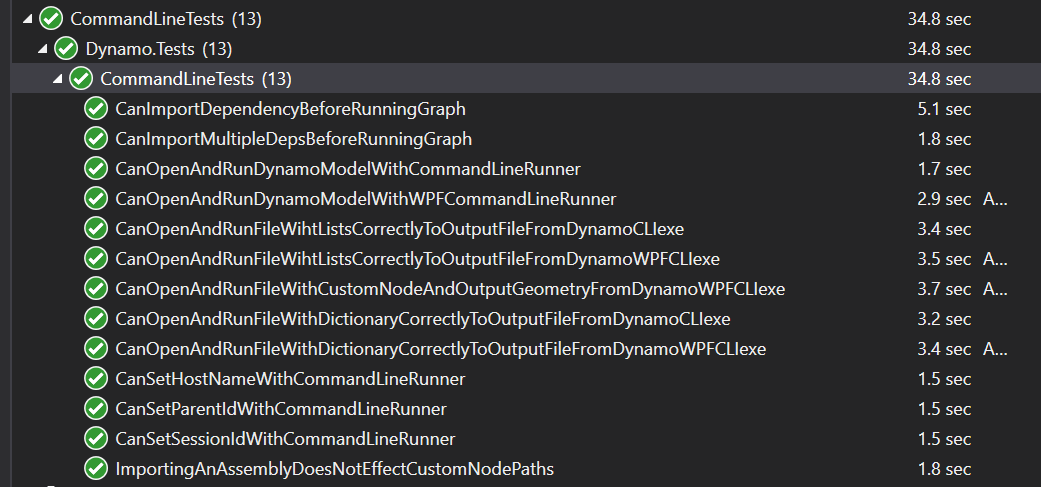Image resolution: width=1041 pixels, height=487 pixels.
Task: Click passed icon beside CanImportDependencyBeforeRunningGraph
Action: pos(96,109)
